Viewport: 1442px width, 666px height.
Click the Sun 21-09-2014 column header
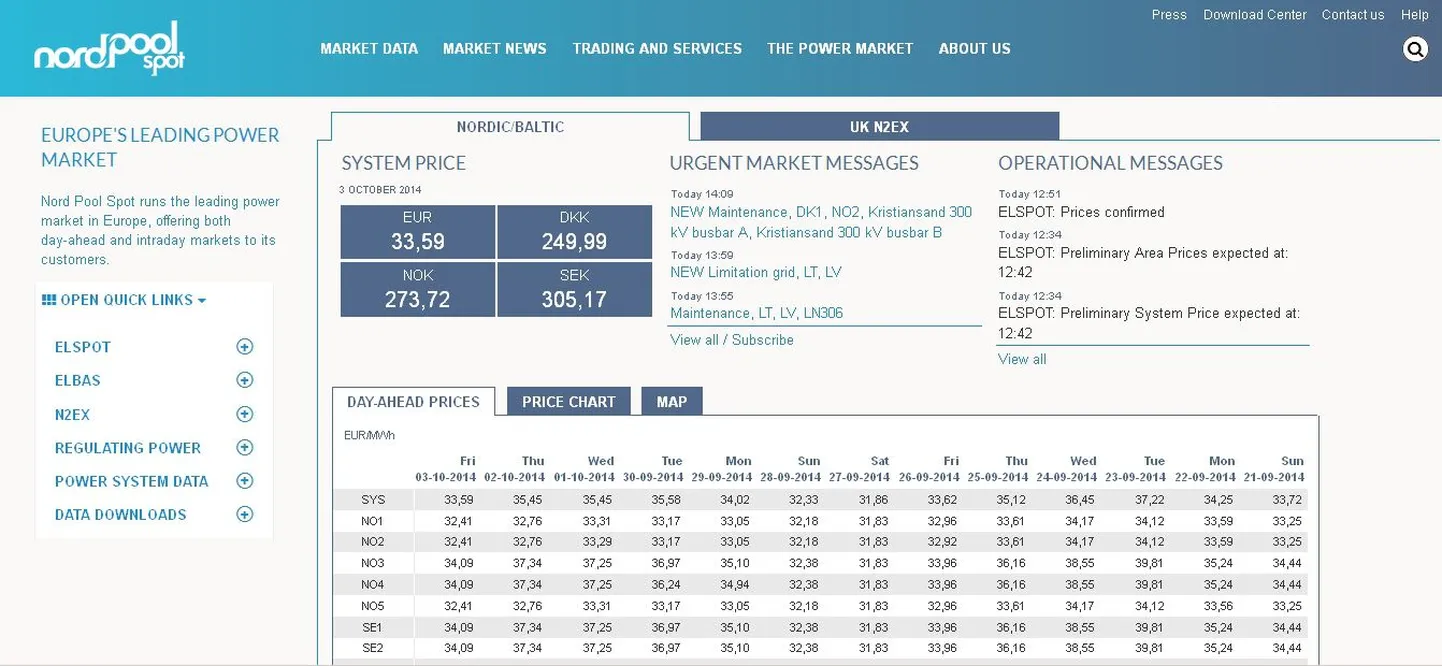pyautogui.click(x=1275, y=469)
